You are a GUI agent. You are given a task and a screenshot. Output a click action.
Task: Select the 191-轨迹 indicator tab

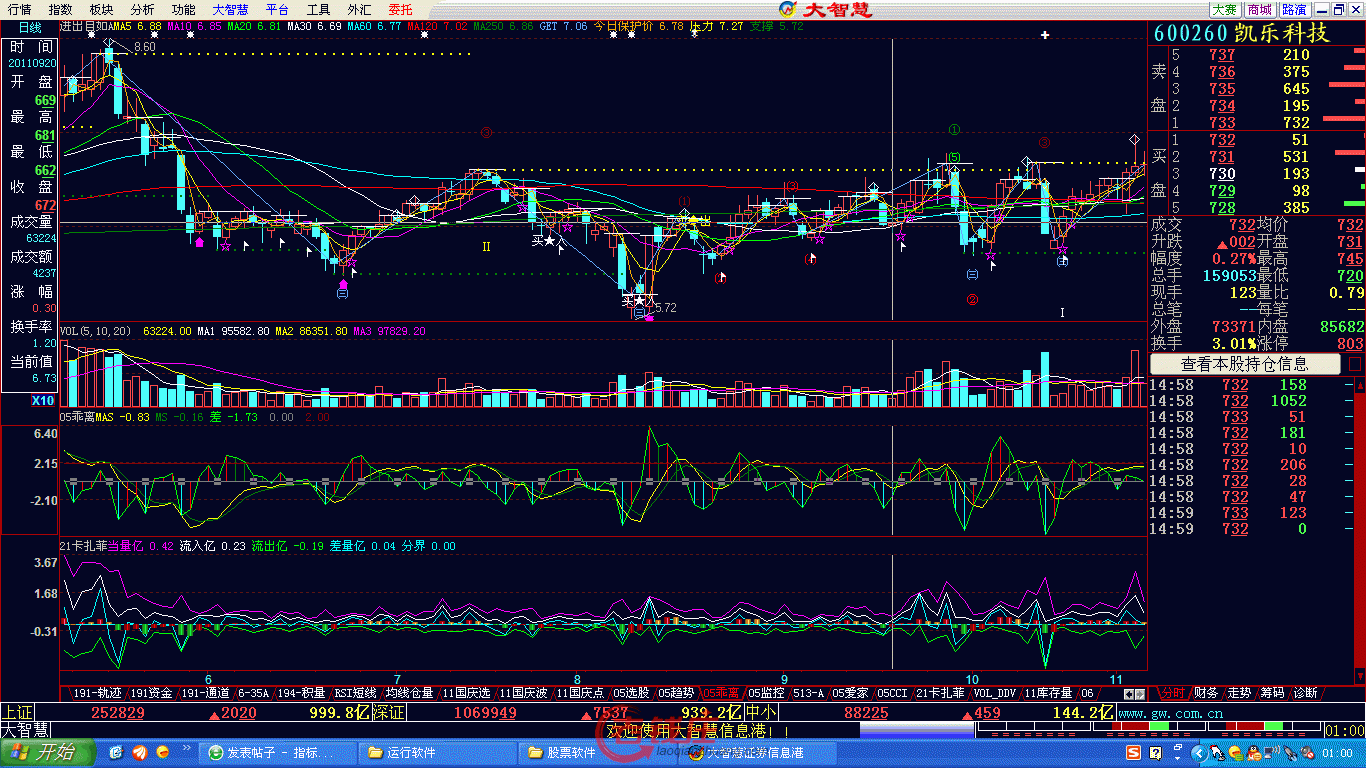click(97, 692)
